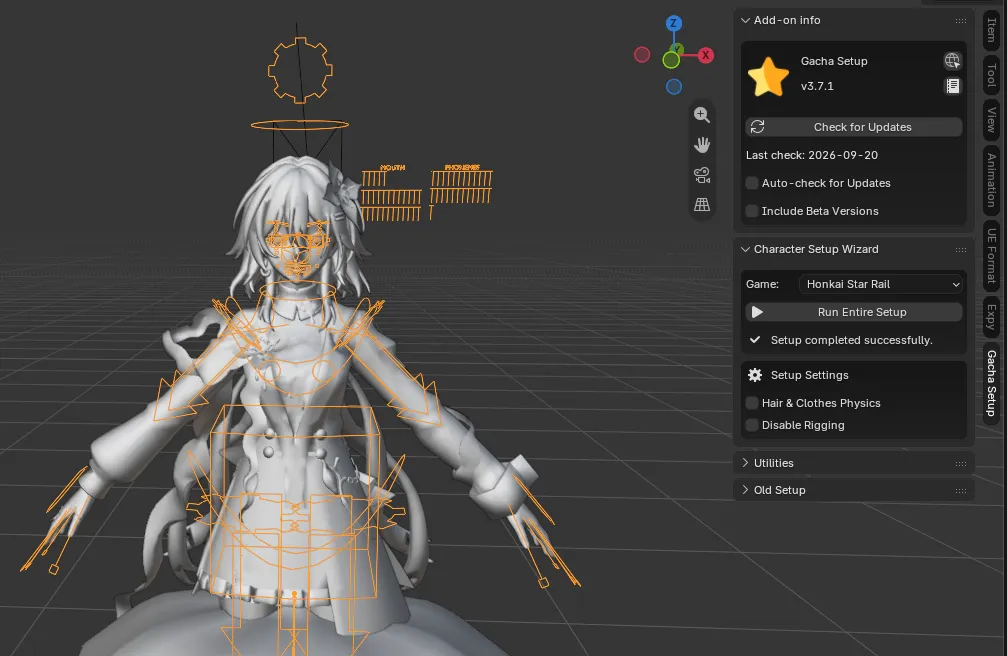Viewport: 1007px width, 656px height.
Task: Enable Auto-check for Updates
Action: [x=752, y=183]
